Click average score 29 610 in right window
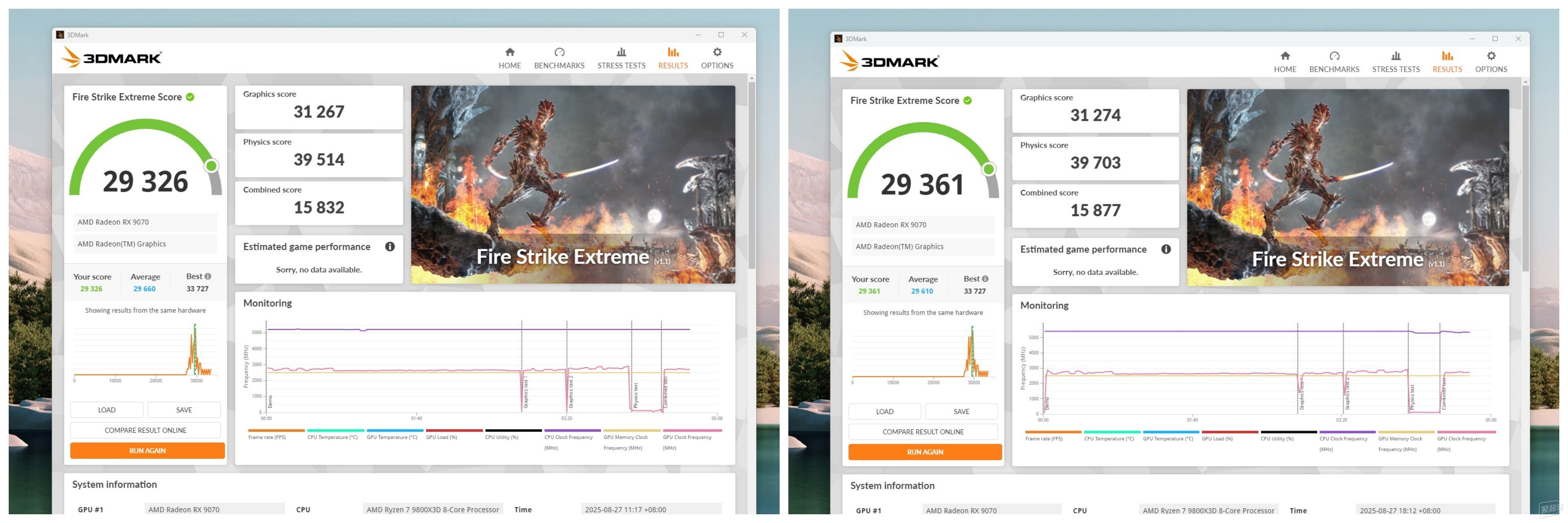 922,291
